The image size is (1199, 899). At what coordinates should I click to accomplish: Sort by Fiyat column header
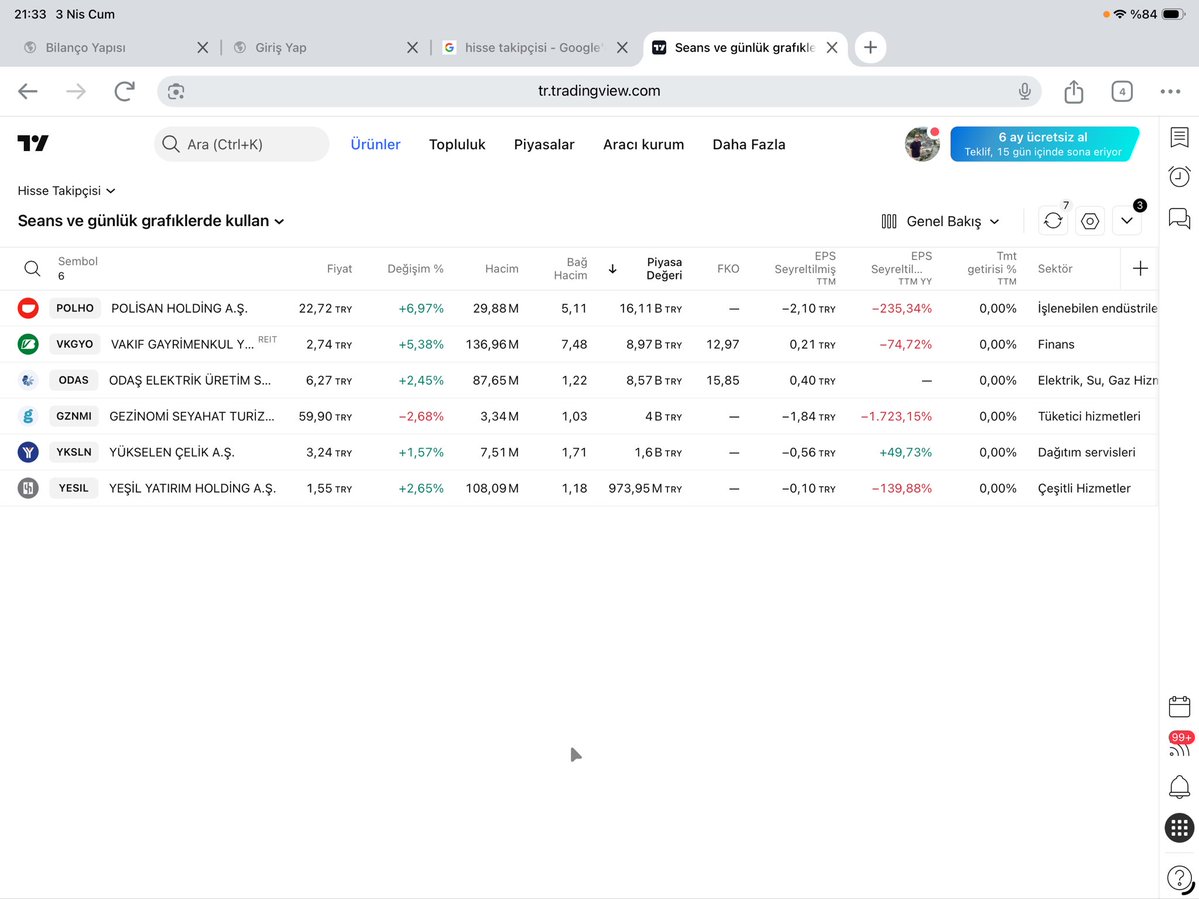coord(340,268)
